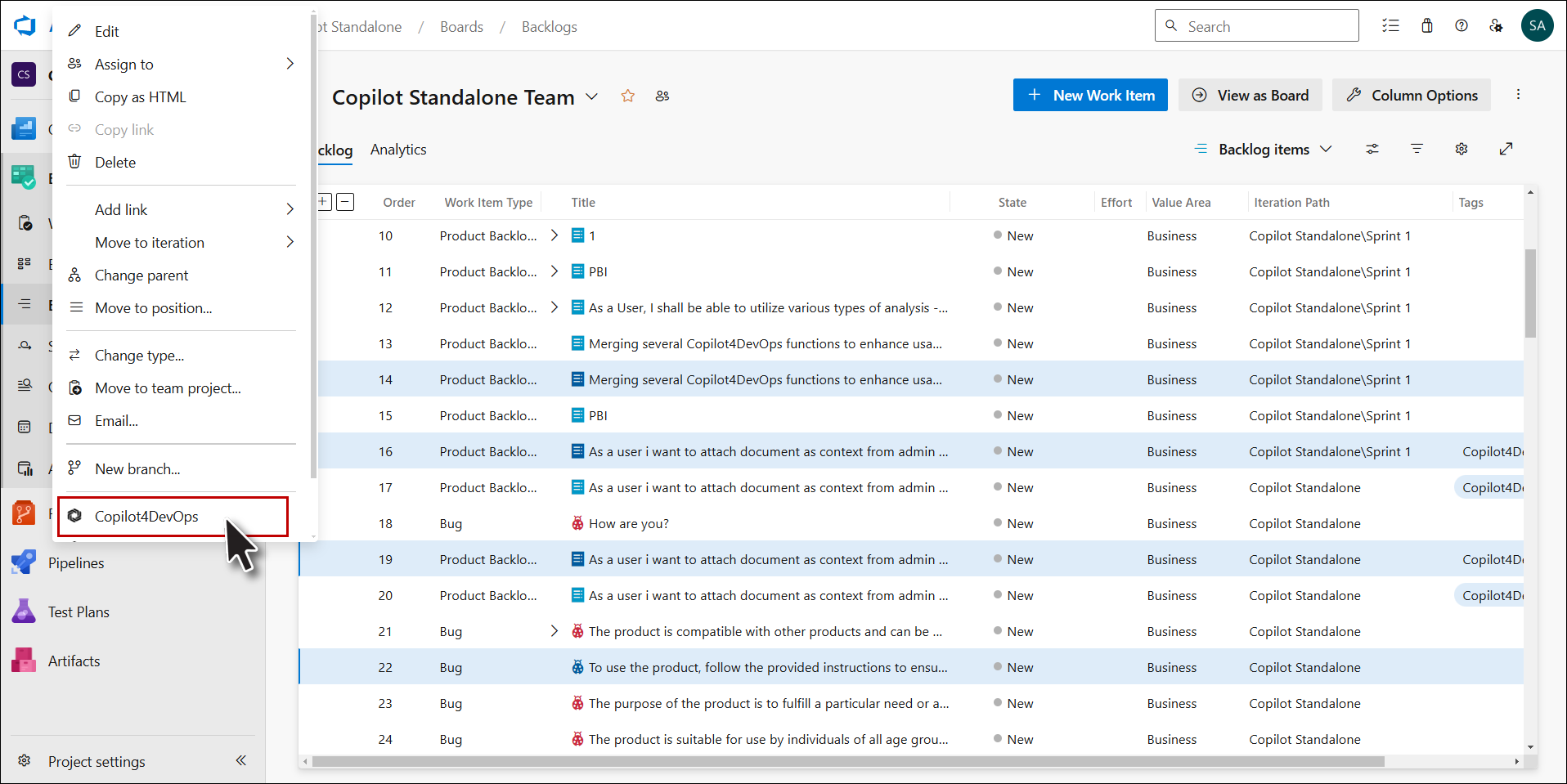Open view options sliders icon
The image size is (1567, 784).
[x=1372, y=149]
